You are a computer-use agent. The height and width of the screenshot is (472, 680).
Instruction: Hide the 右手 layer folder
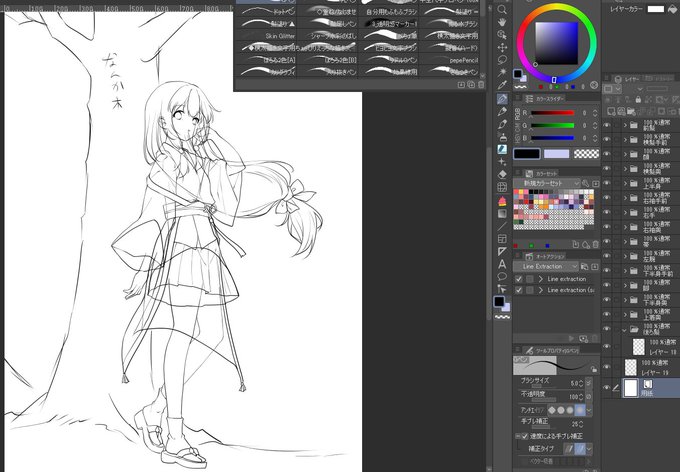(x=607, y=213)
